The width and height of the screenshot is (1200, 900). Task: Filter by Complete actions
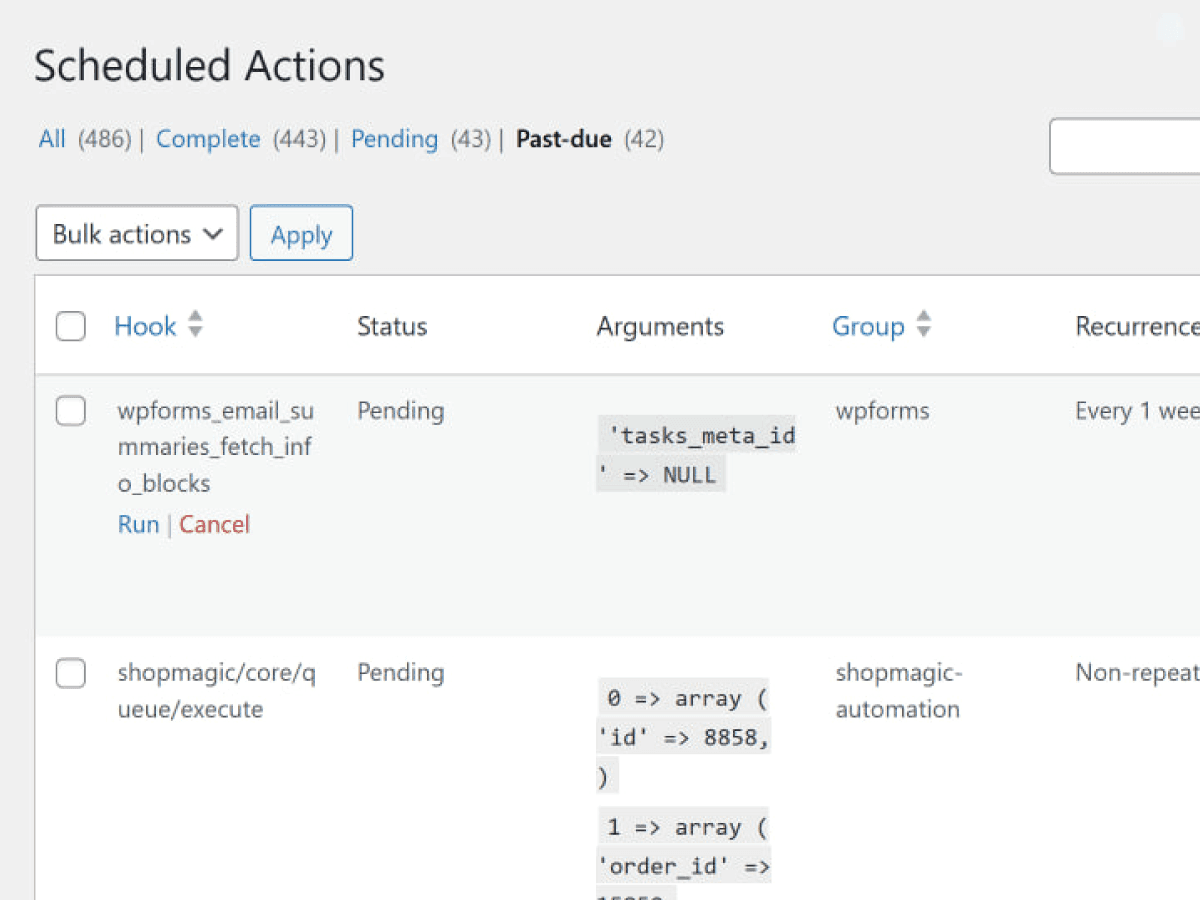coord(208,139)
